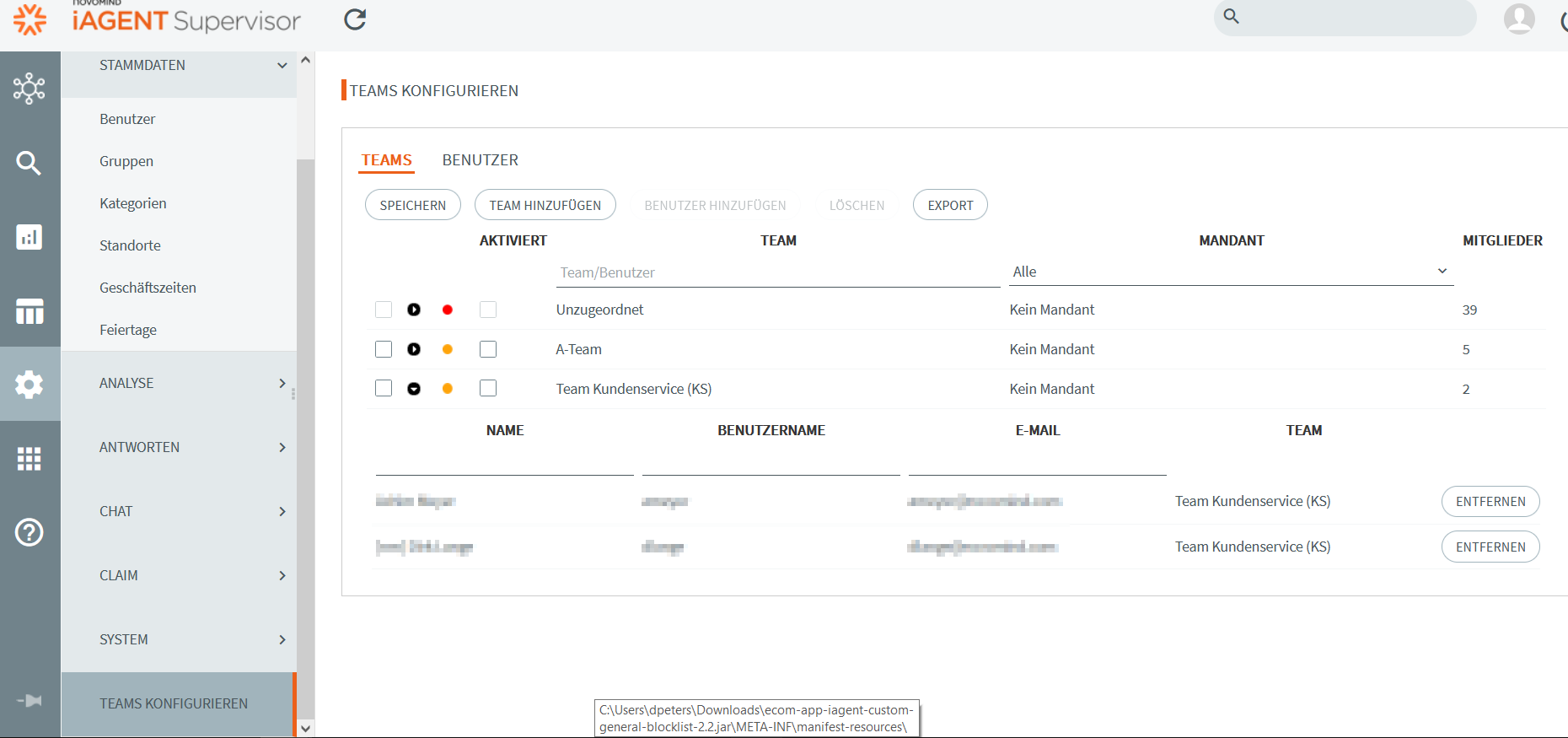Open Benutzer in the Stammdaten menu

tap(127, 119)
